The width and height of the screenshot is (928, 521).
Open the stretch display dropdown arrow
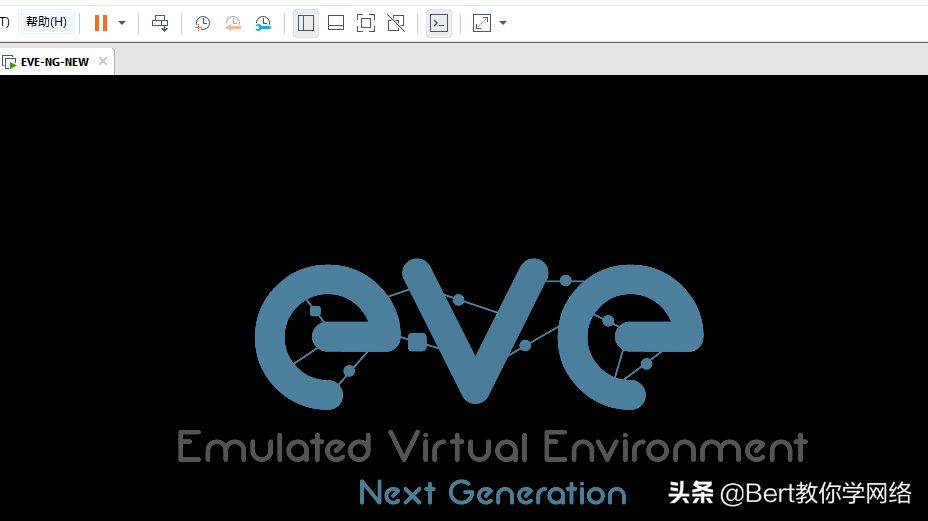(503, 23)
